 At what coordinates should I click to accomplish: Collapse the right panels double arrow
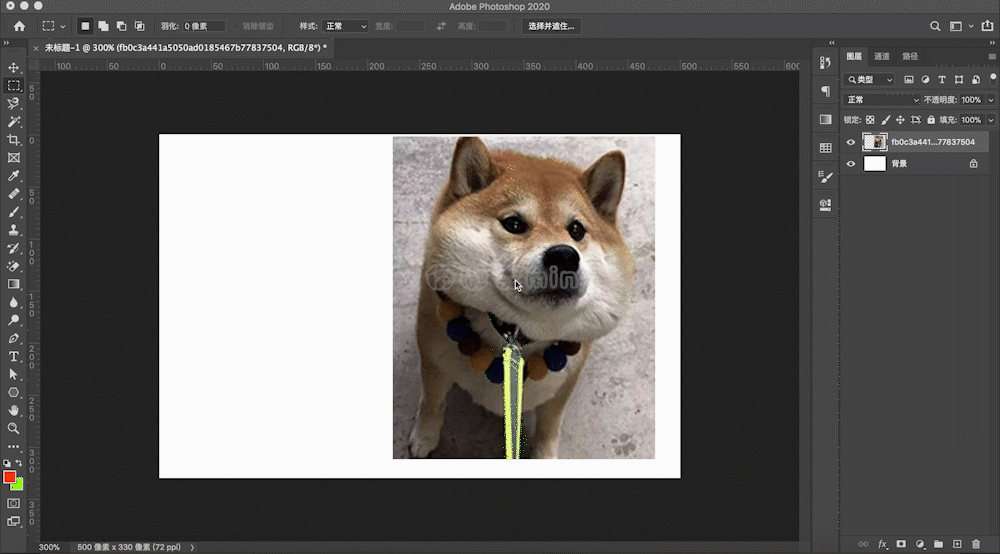click(992, 43)
